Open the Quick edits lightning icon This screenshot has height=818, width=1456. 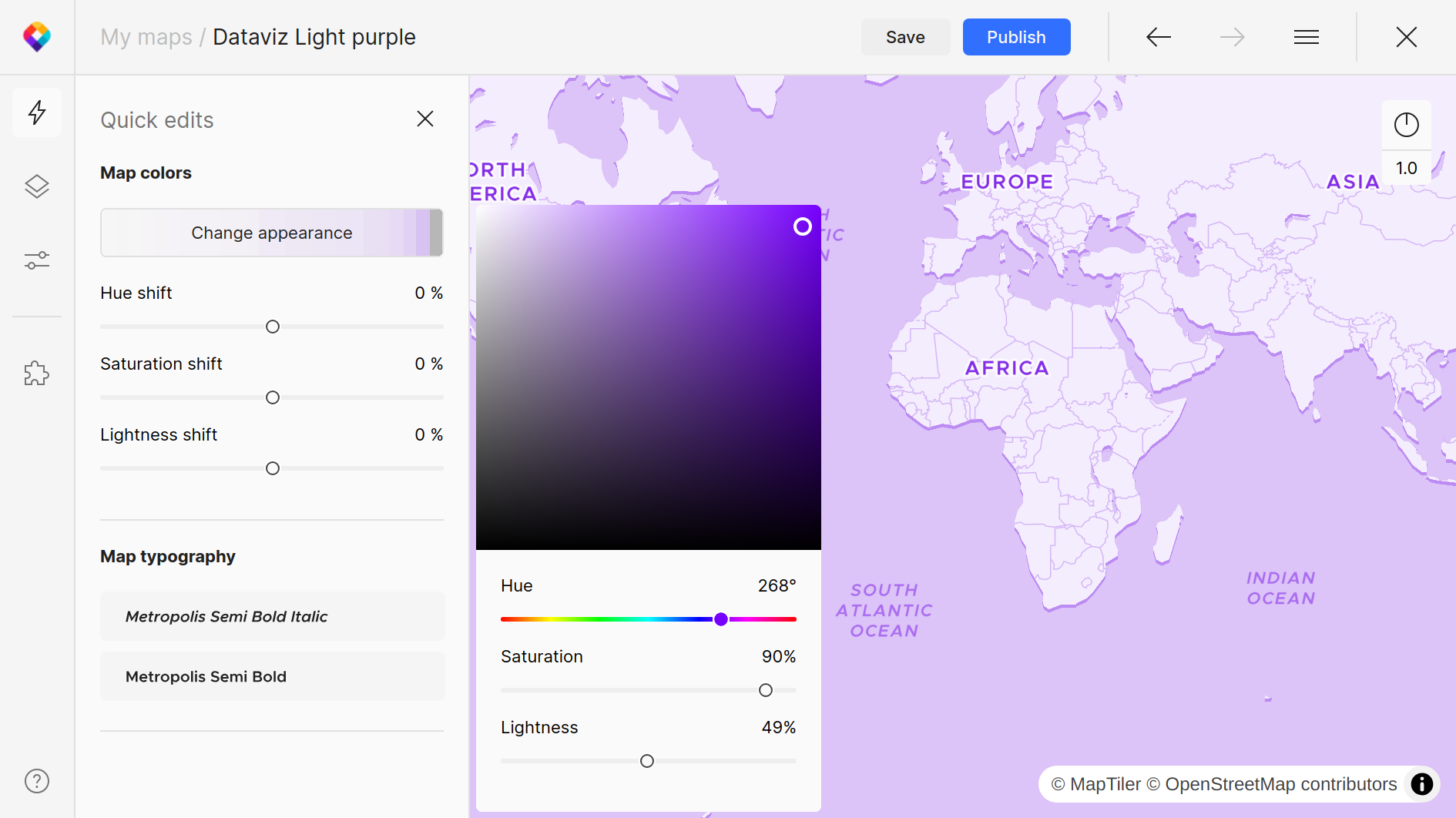(37, 112)
